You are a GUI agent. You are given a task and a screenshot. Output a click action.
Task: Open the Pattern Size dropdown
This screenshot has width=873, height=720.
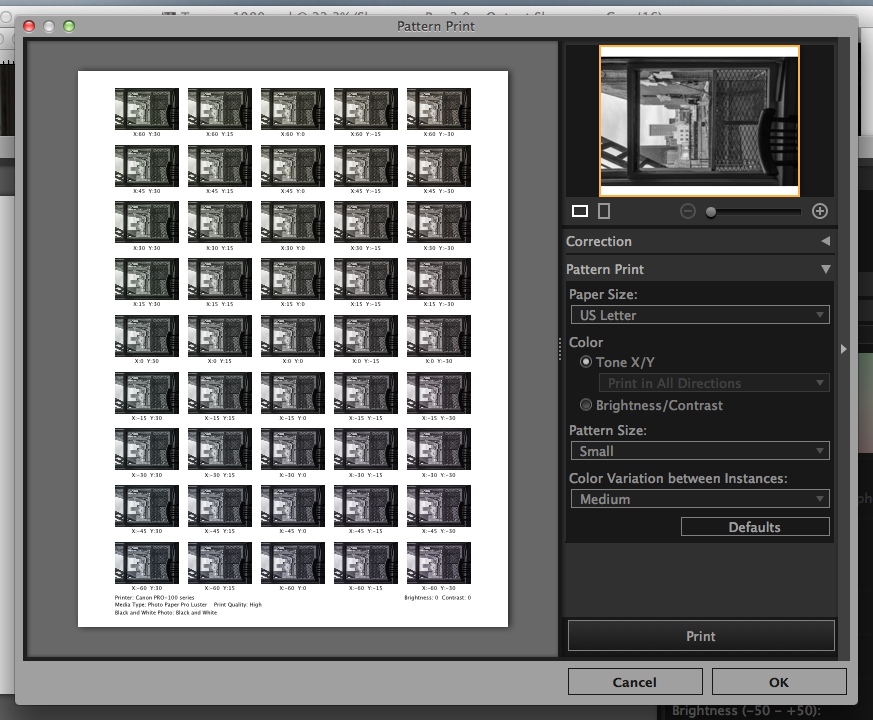tap(700, 451)
